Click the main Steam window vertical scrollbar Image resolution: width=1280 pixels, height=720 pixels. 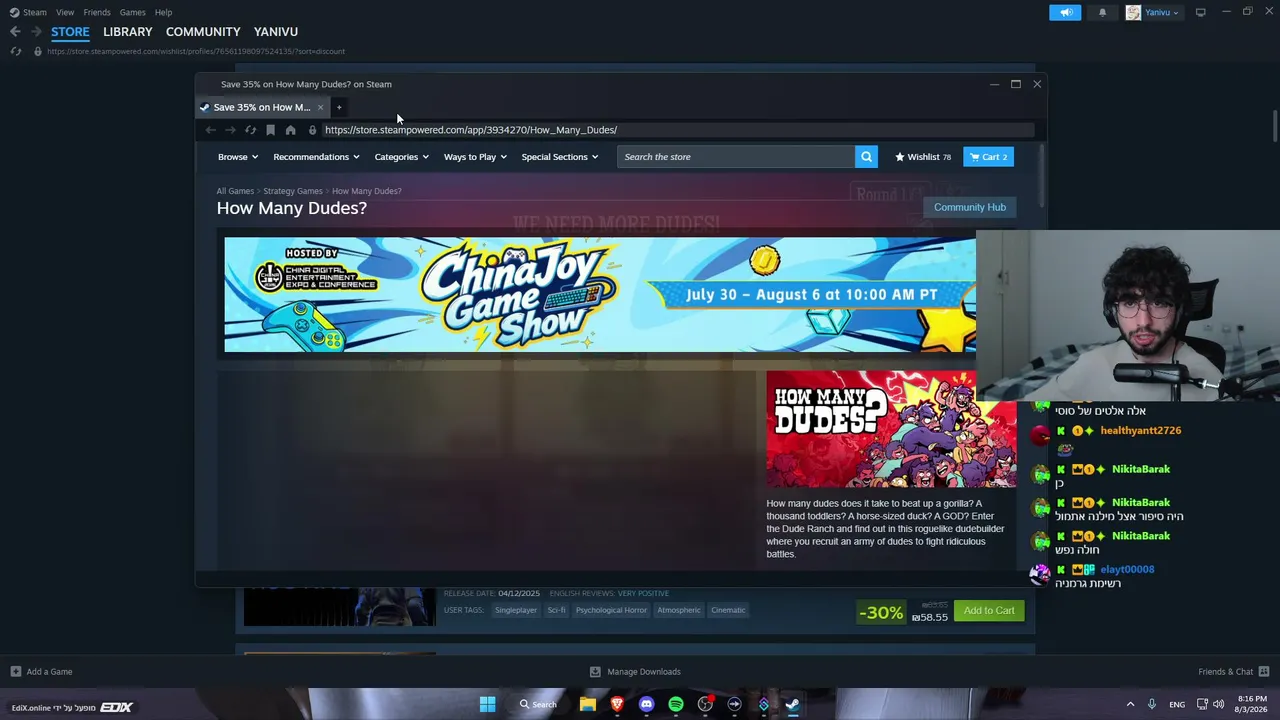[1275, 125]
